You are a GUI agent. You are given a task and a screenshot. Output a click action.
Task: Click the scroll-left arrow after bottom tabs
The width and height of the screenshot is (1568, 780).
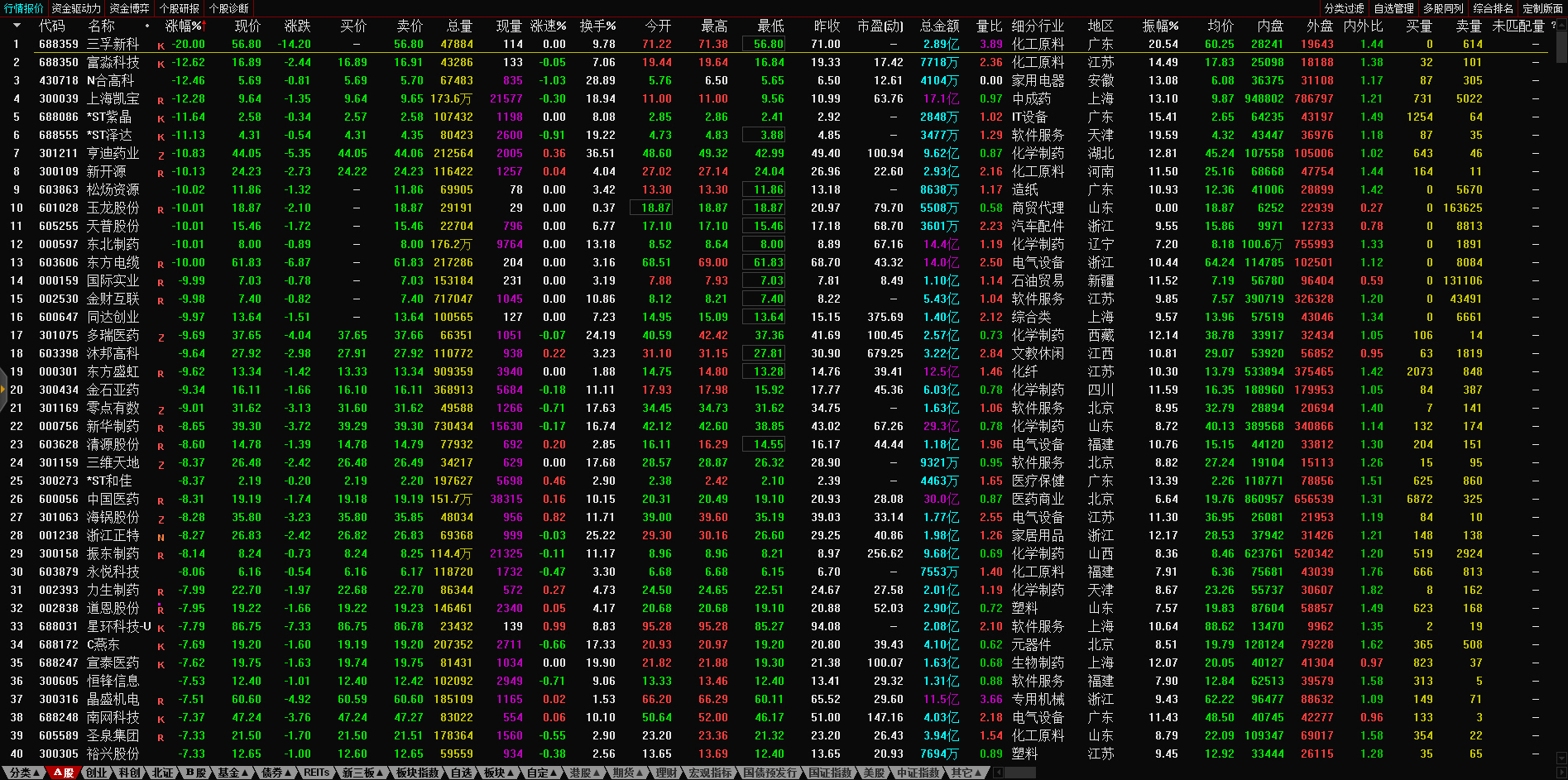[999, 773]
